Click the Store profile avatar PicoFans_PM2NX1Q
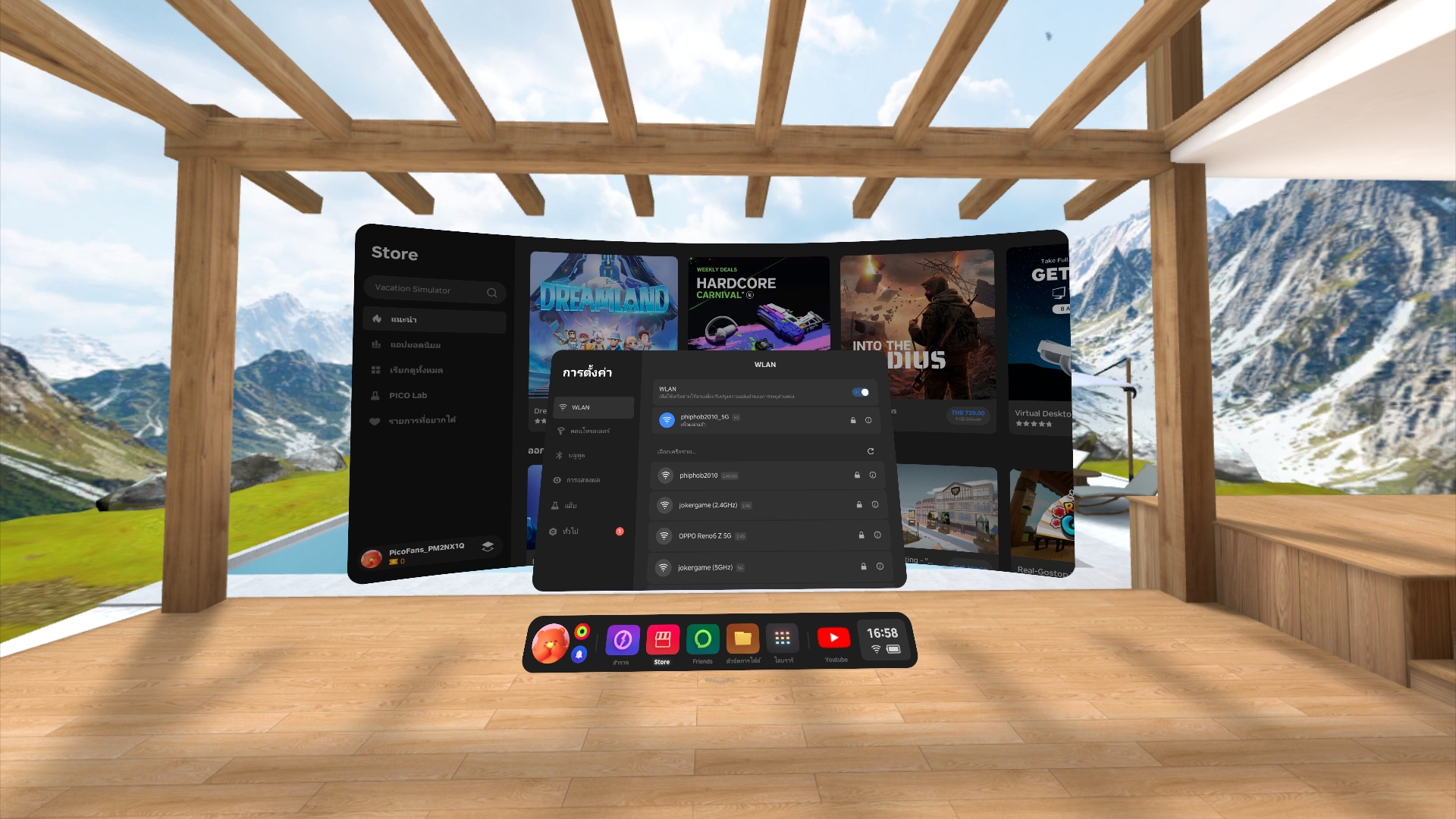Image resolution: width=1456 pixels, height=819 pixels. [371, 559]
